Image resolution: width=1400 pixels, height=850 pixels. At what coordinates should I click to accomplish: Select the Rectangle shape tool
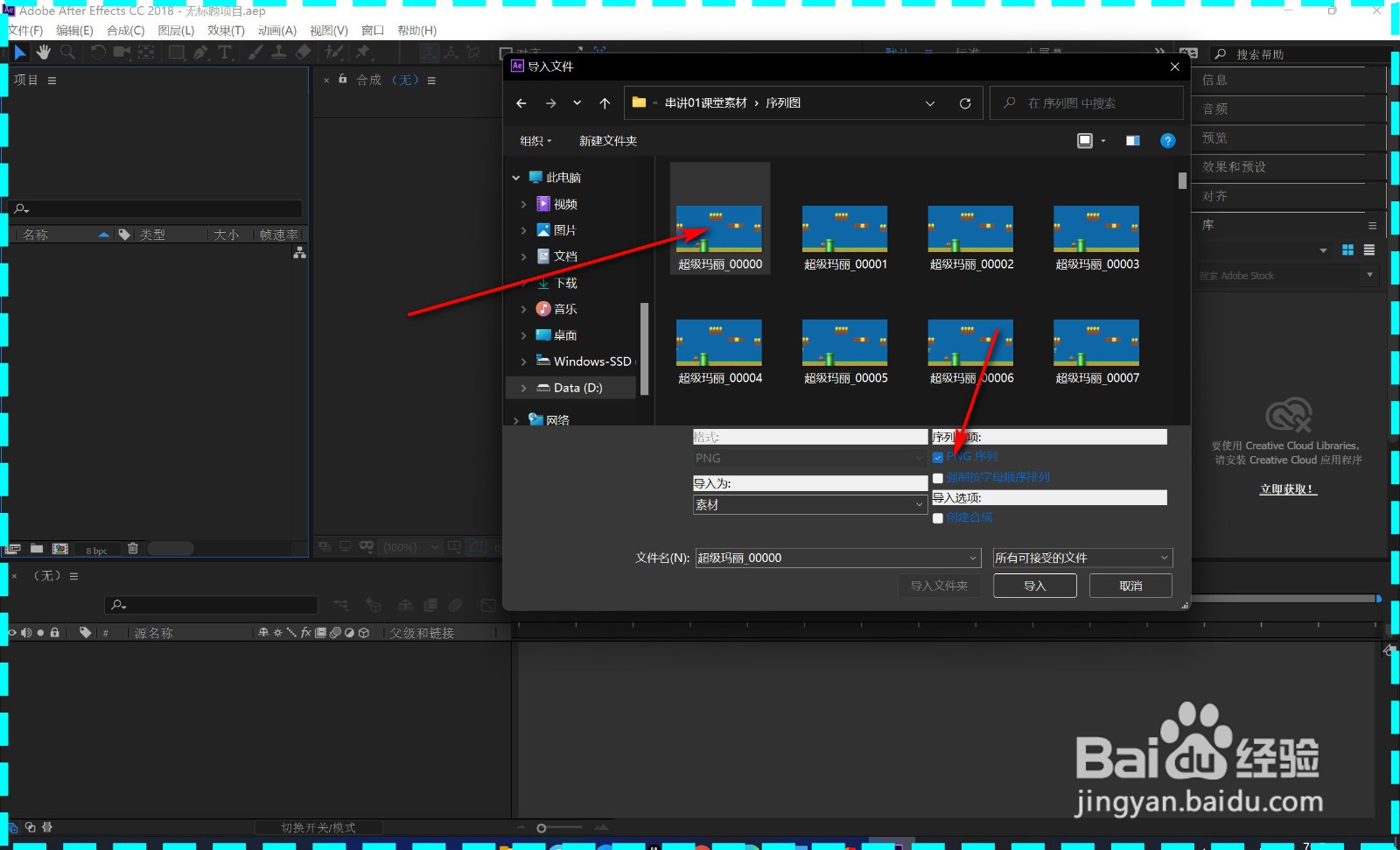tap(177, 53)
